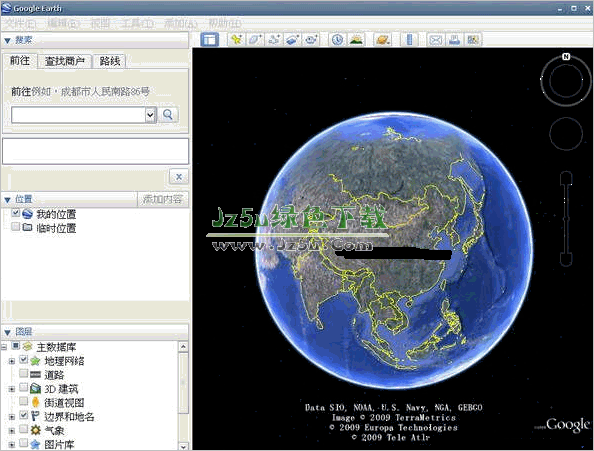Image resolution: width=594 pixels, height=451 pixels.
Task: Click the 道路 road icon
Action: click(x=35, y=375)
